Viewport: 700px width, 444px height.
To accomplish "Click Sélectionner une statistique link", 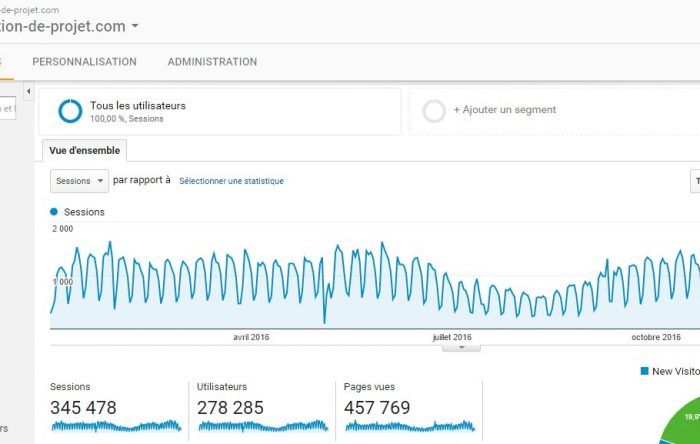I will [231, 181].
